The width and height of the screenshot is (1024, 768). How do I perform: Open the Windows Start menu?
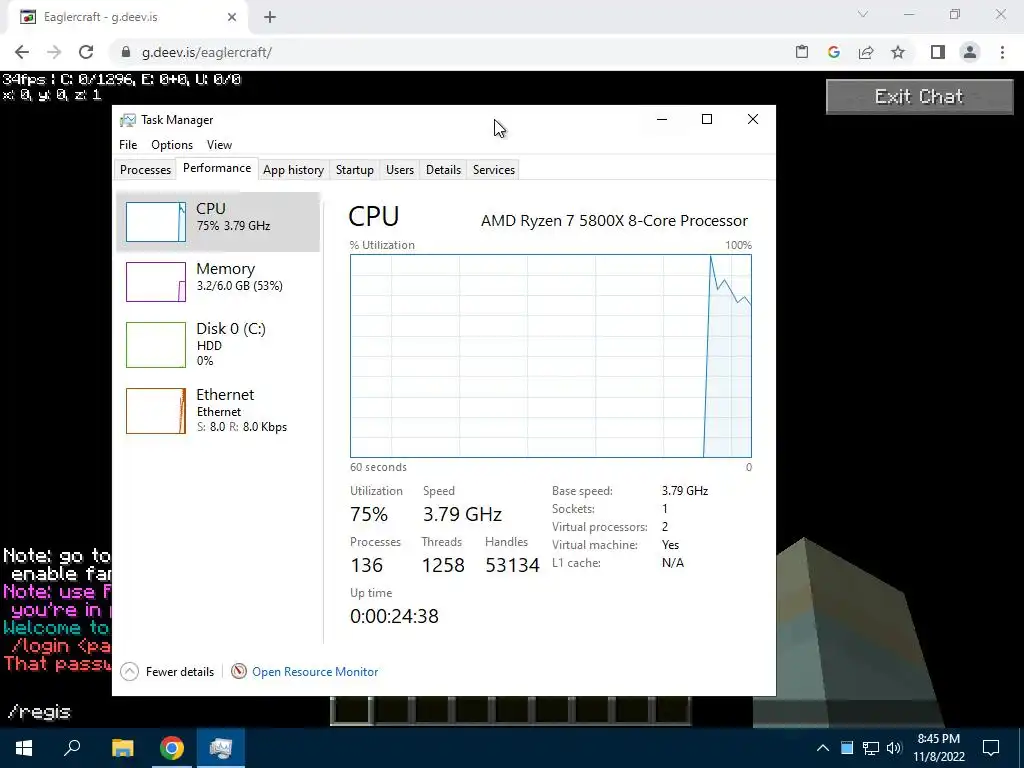click(x=24, y=748)
